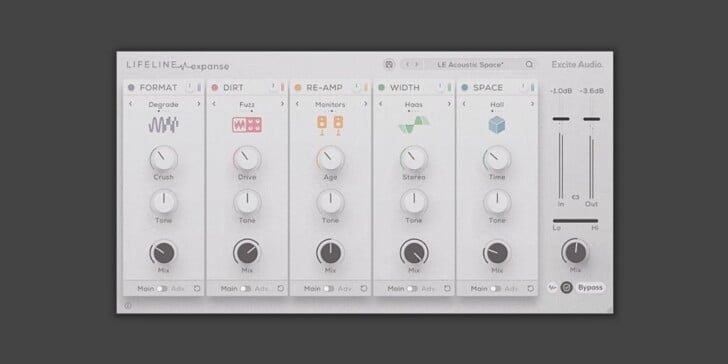This screenshot has height=364, width=728.
Task: Reset the FORMAT module with its reset icon
Action: [x=197, y=288]
